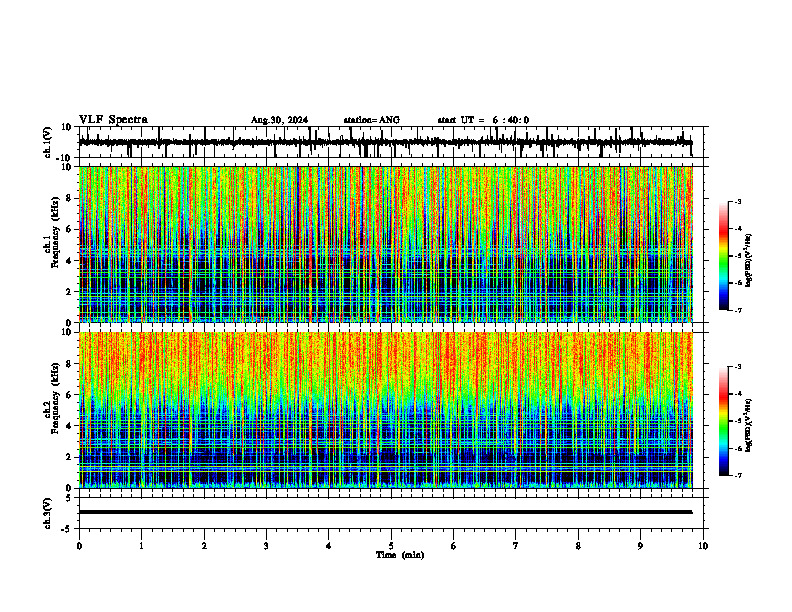Click the "5" tick on ch.3 voltage axis
Screen dimensions: 792x612
(70, 497)
